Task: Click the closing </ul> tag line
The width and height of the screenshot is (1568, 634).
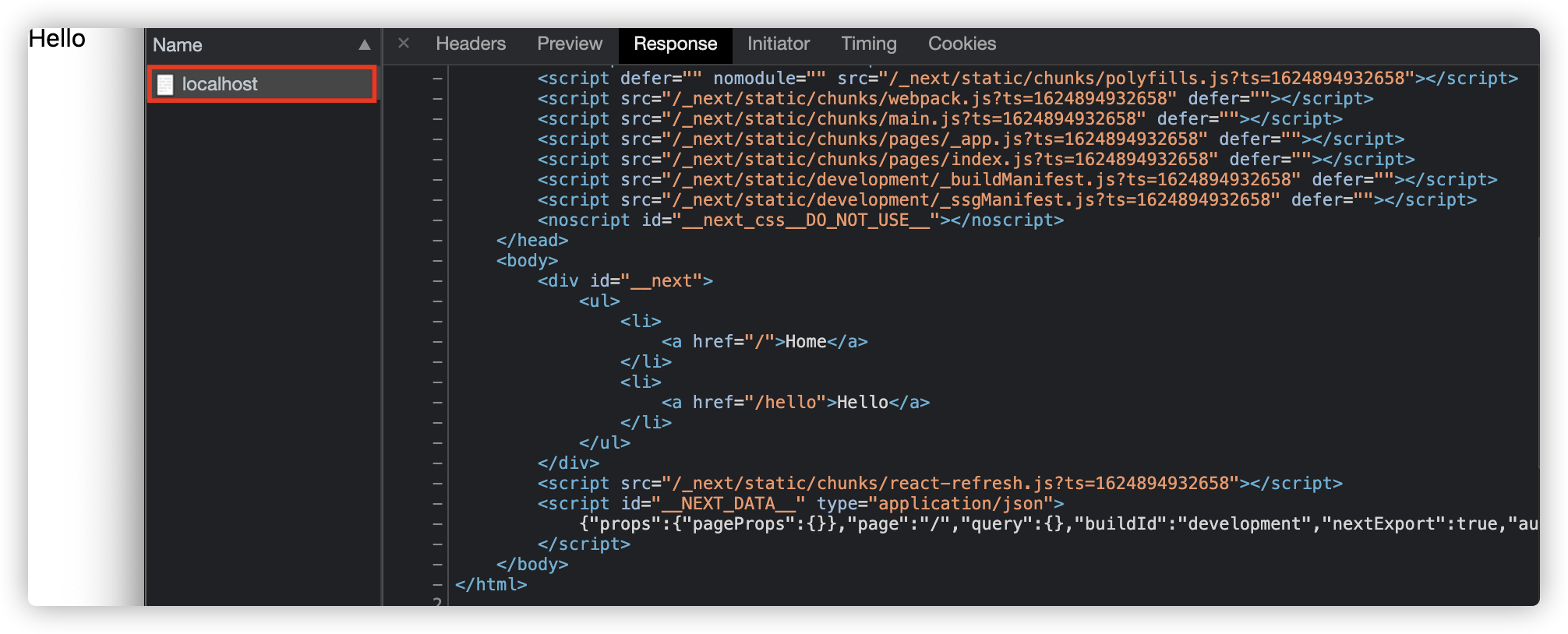Action: point(604,443)
